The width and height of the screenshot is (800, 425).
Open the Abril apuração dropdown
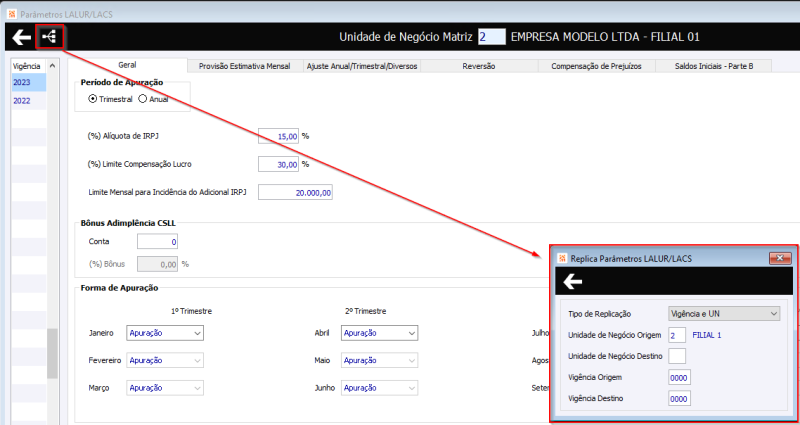tap(379, 333)
